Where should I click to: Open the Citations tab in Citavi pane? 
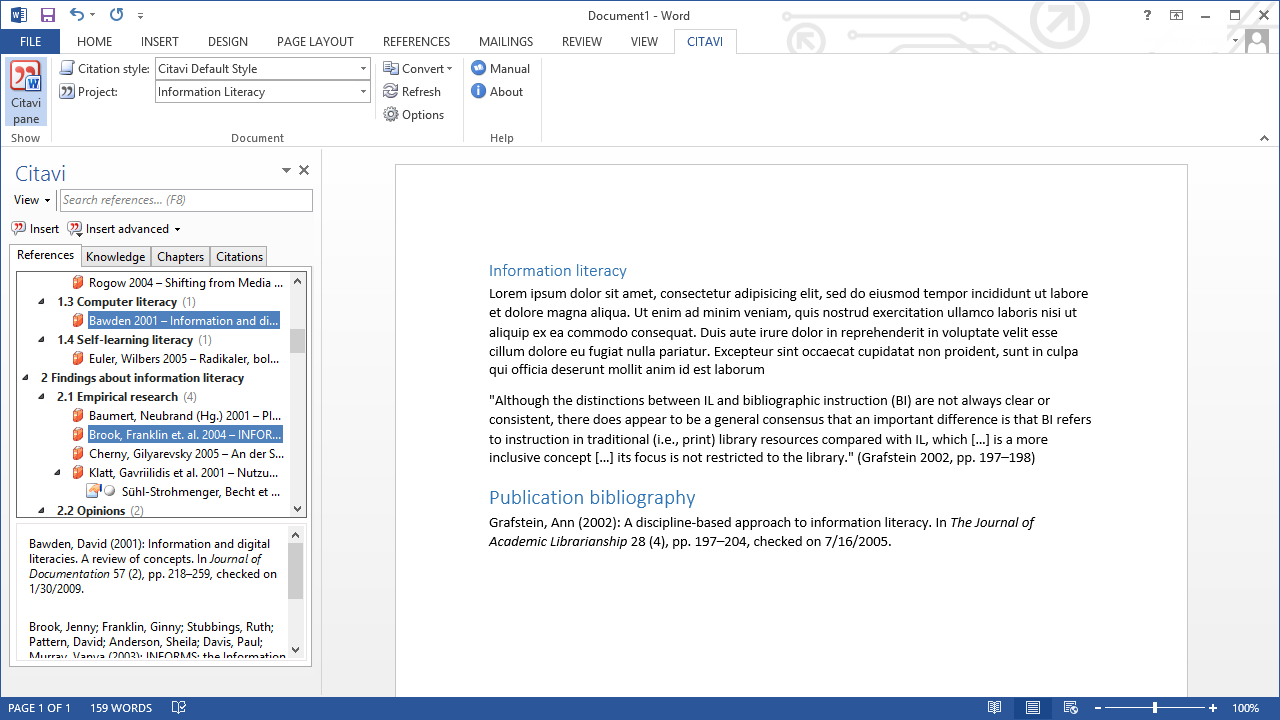(240, 257)
